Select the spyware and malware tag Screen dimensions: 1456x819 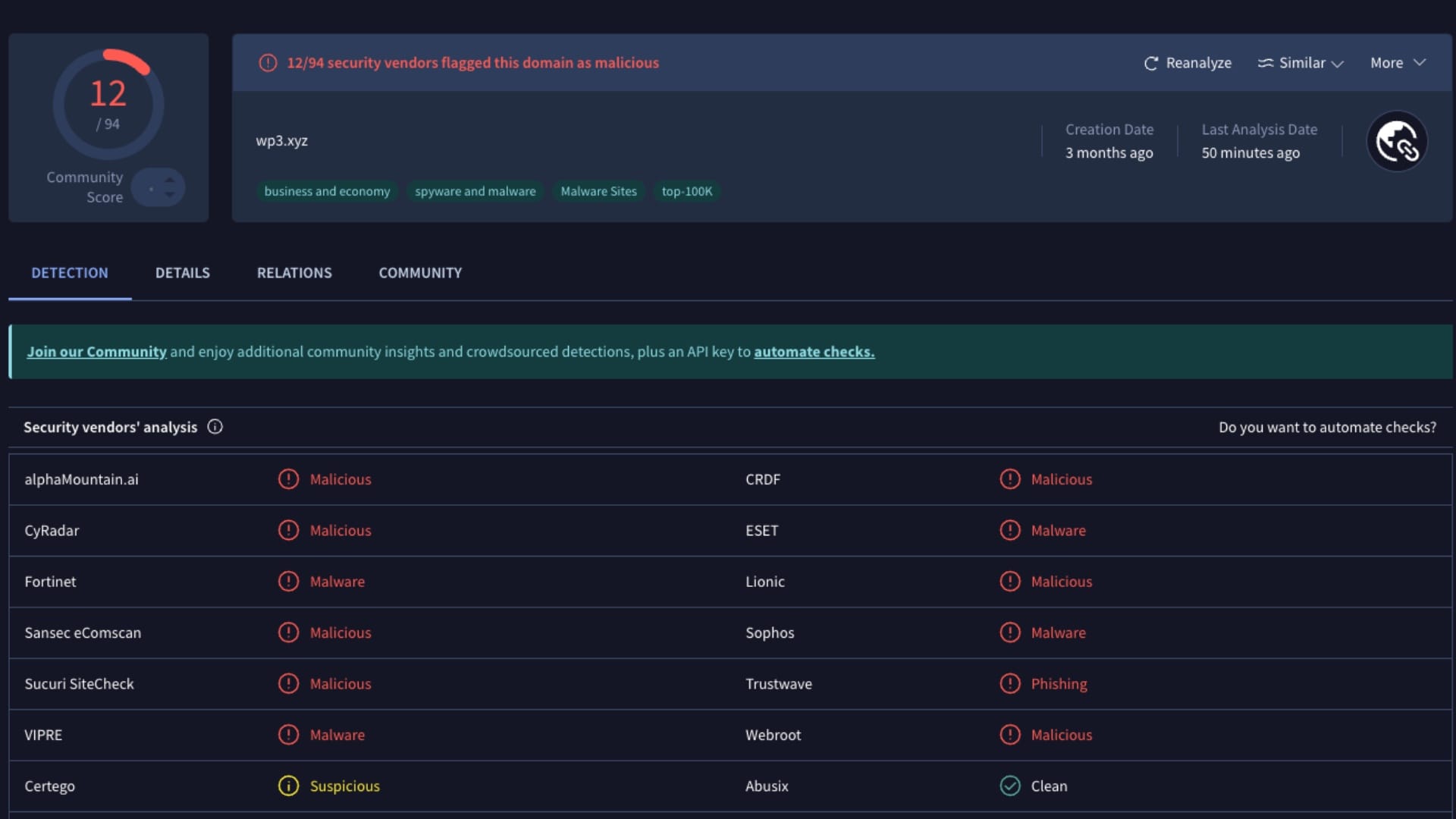pyautogui.click(x=475, y=192)
